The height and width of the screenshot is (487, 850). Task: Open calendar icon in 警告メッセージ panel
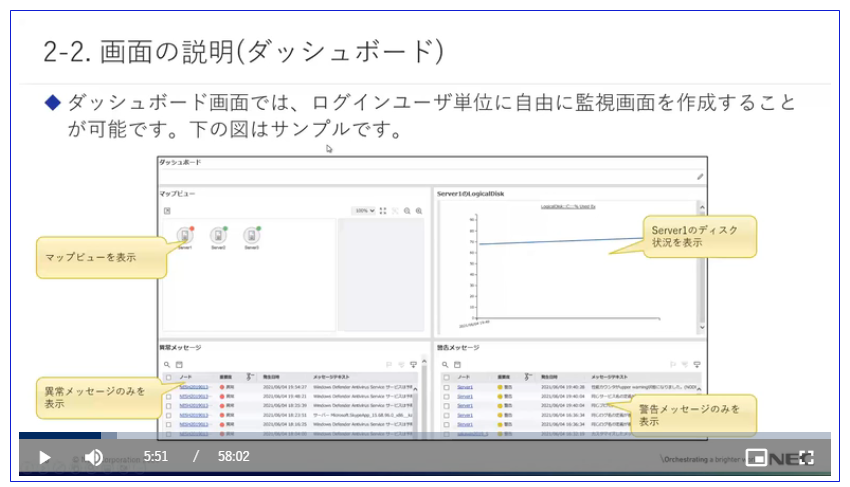[457, 365]
